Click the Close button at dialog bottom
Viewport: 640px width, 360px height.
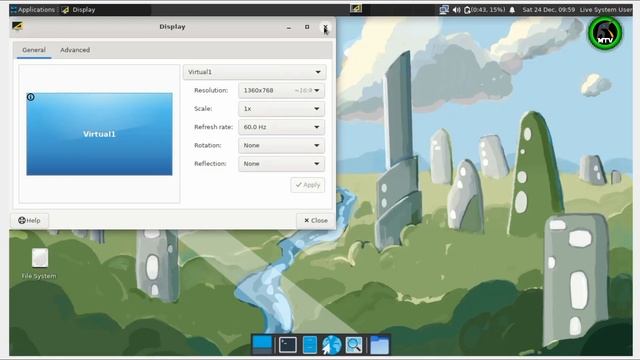[x=316, y=220]
